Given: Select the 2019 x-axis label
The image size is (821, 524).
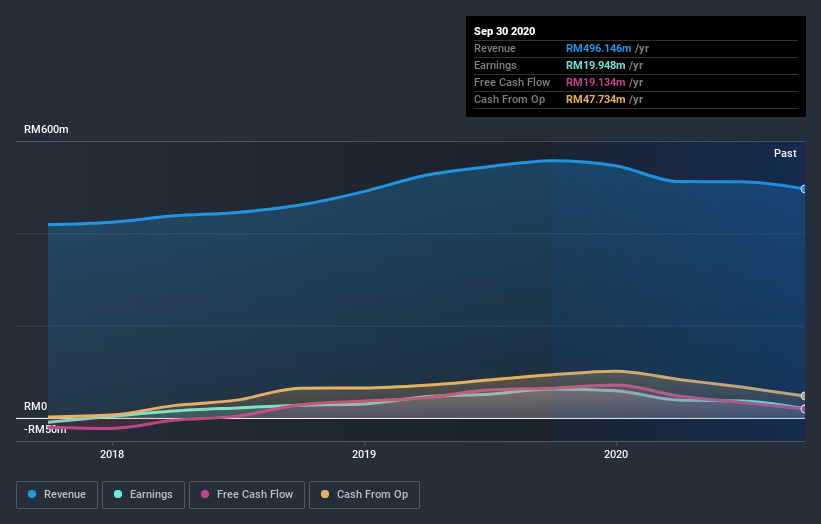Looking at the screenshot, I should [364, 454].
